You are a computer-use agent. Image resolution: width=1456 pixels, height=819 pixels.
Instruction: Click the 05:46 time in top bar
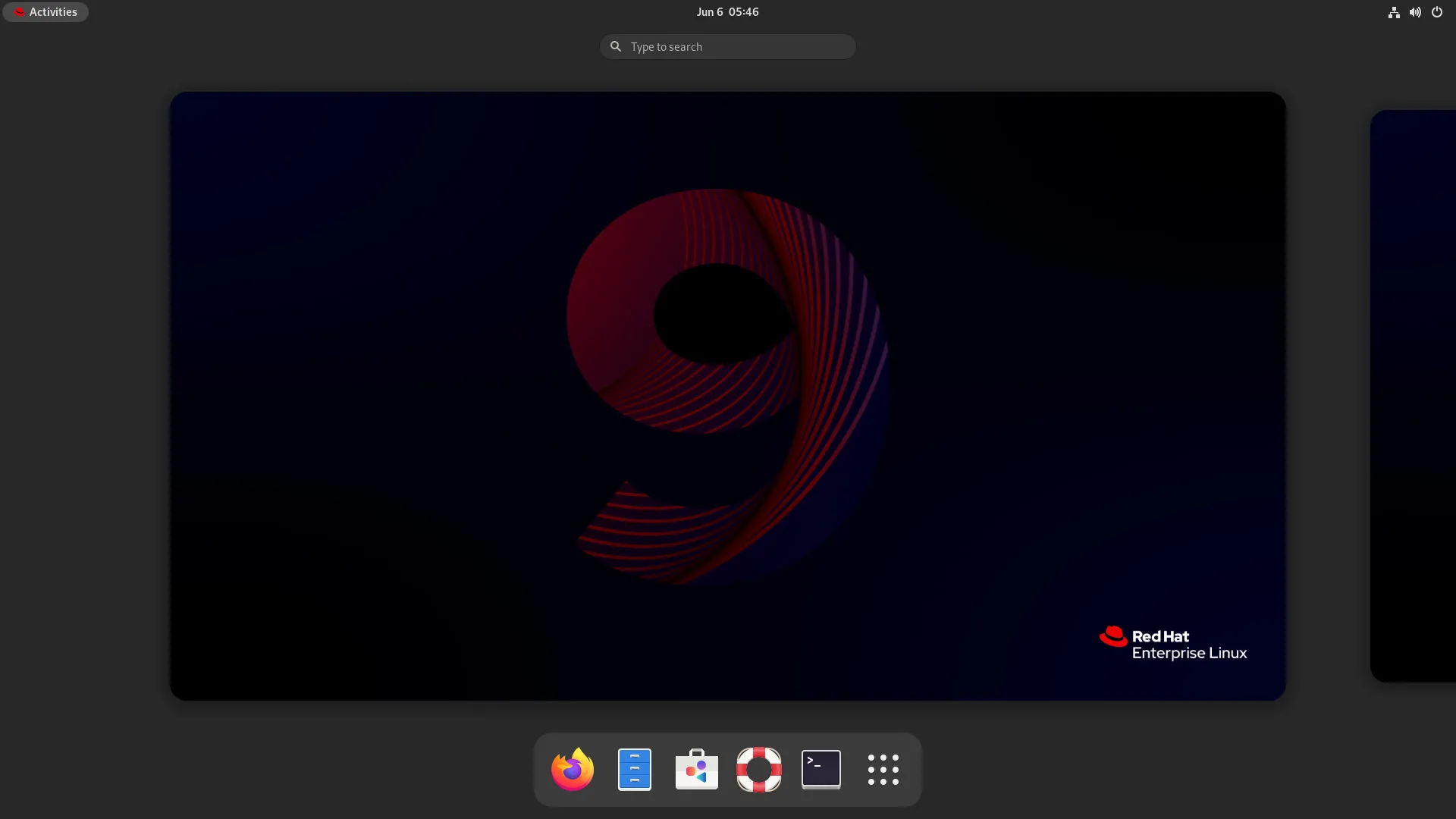pyautogui.click(x=743, y=12)
